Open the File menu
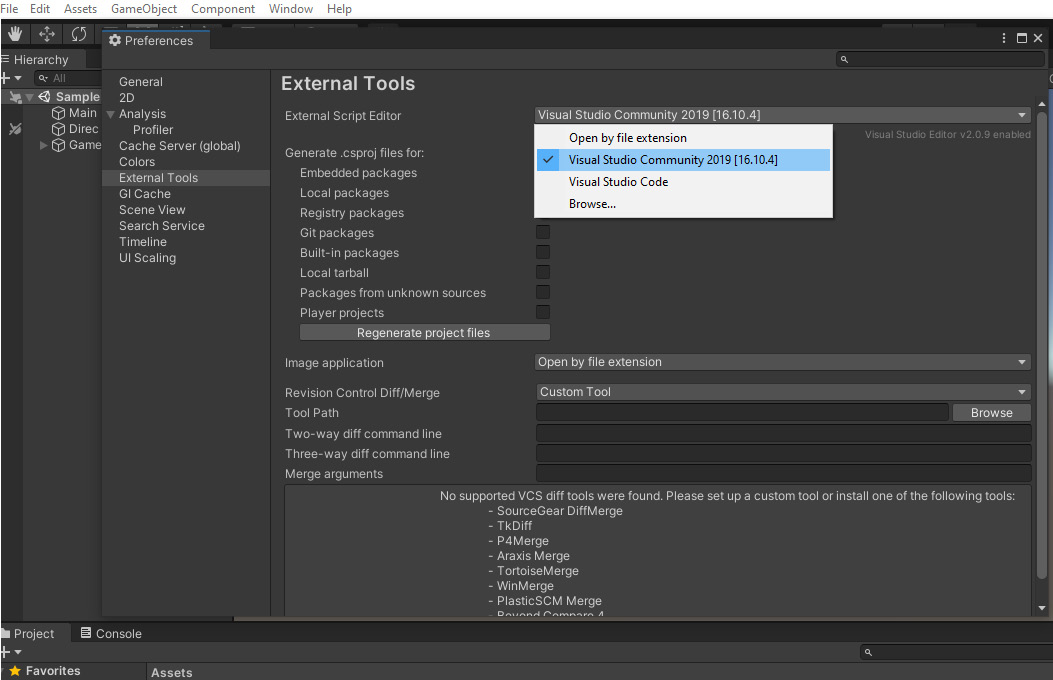 9,9
